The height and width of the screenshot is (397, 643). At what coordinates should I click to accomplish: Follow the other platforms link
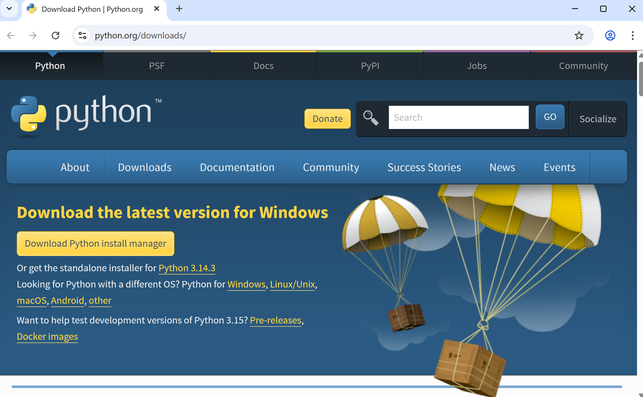(100, 301)
